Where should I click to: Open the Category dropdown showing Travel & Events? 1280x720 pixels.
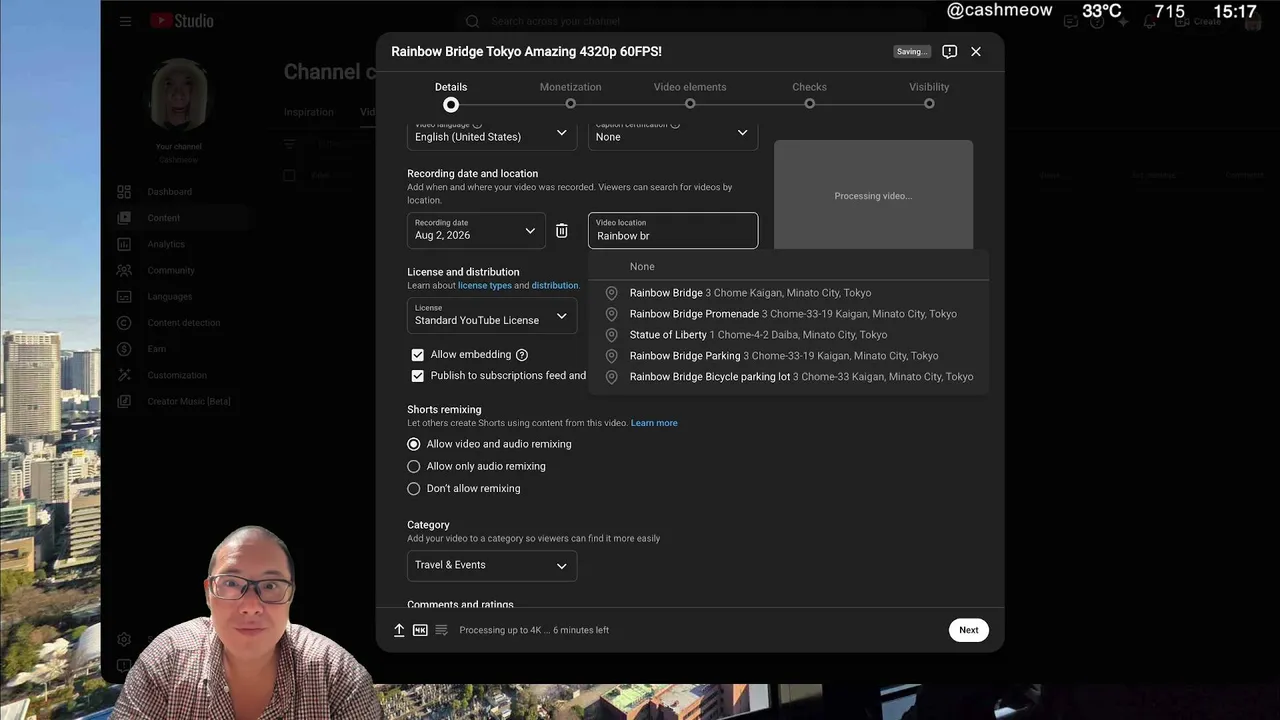492,565
